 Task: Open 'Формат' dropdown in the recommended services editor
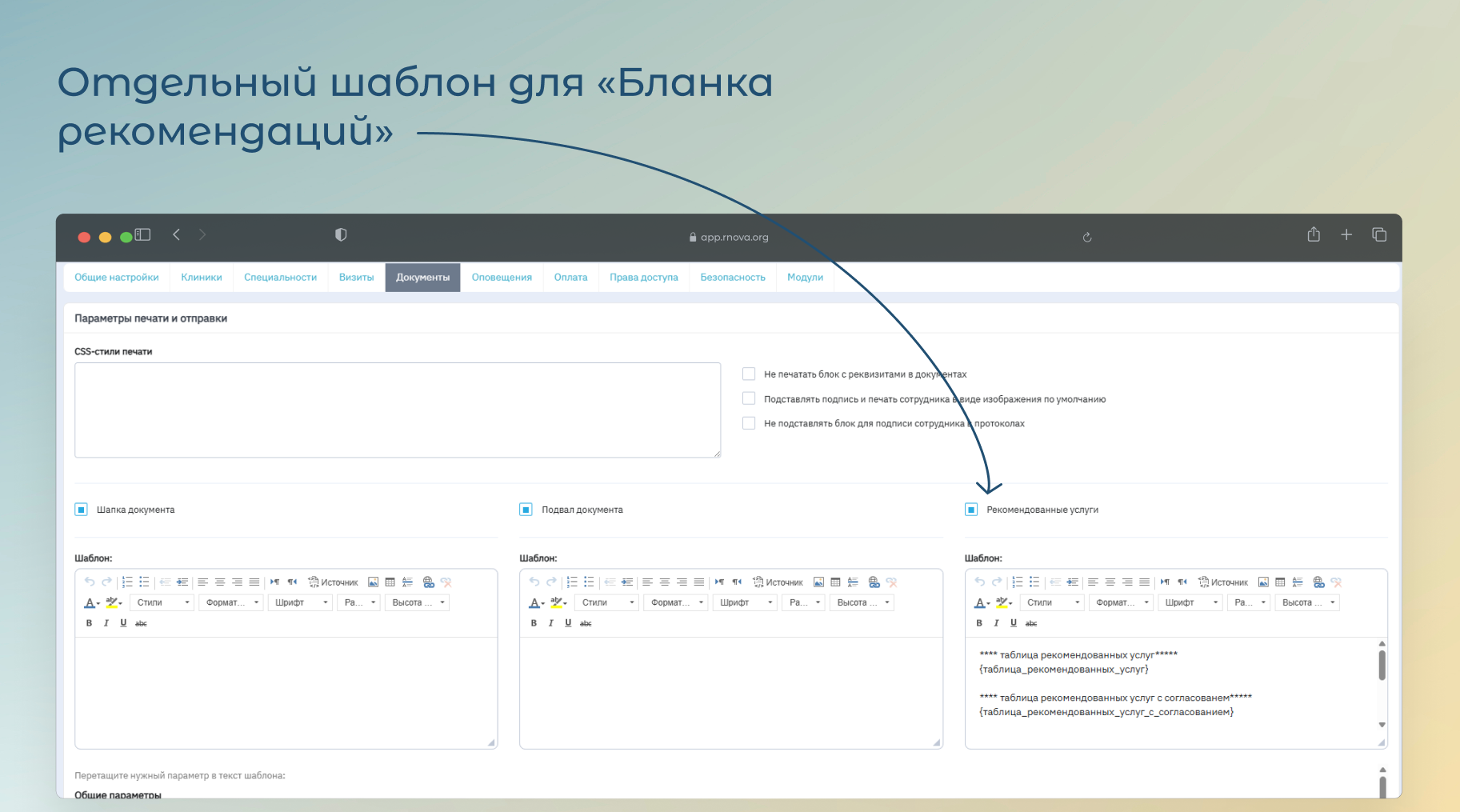tap(1122, 602)
